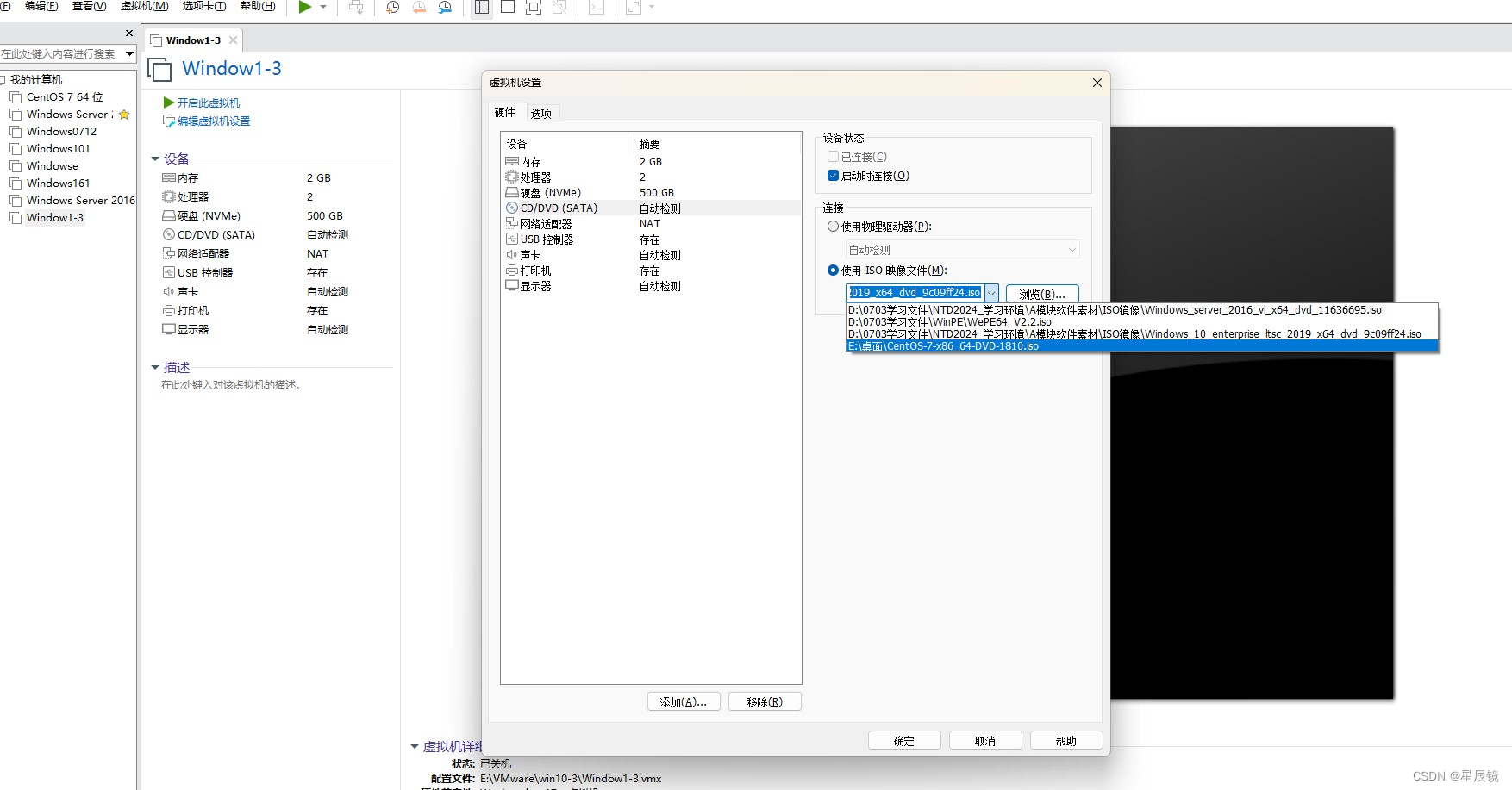The height and width of the screenshot is (790, 1512).
Task: Select 内存 in the hardware device list
Action: (x=651, y=162)
